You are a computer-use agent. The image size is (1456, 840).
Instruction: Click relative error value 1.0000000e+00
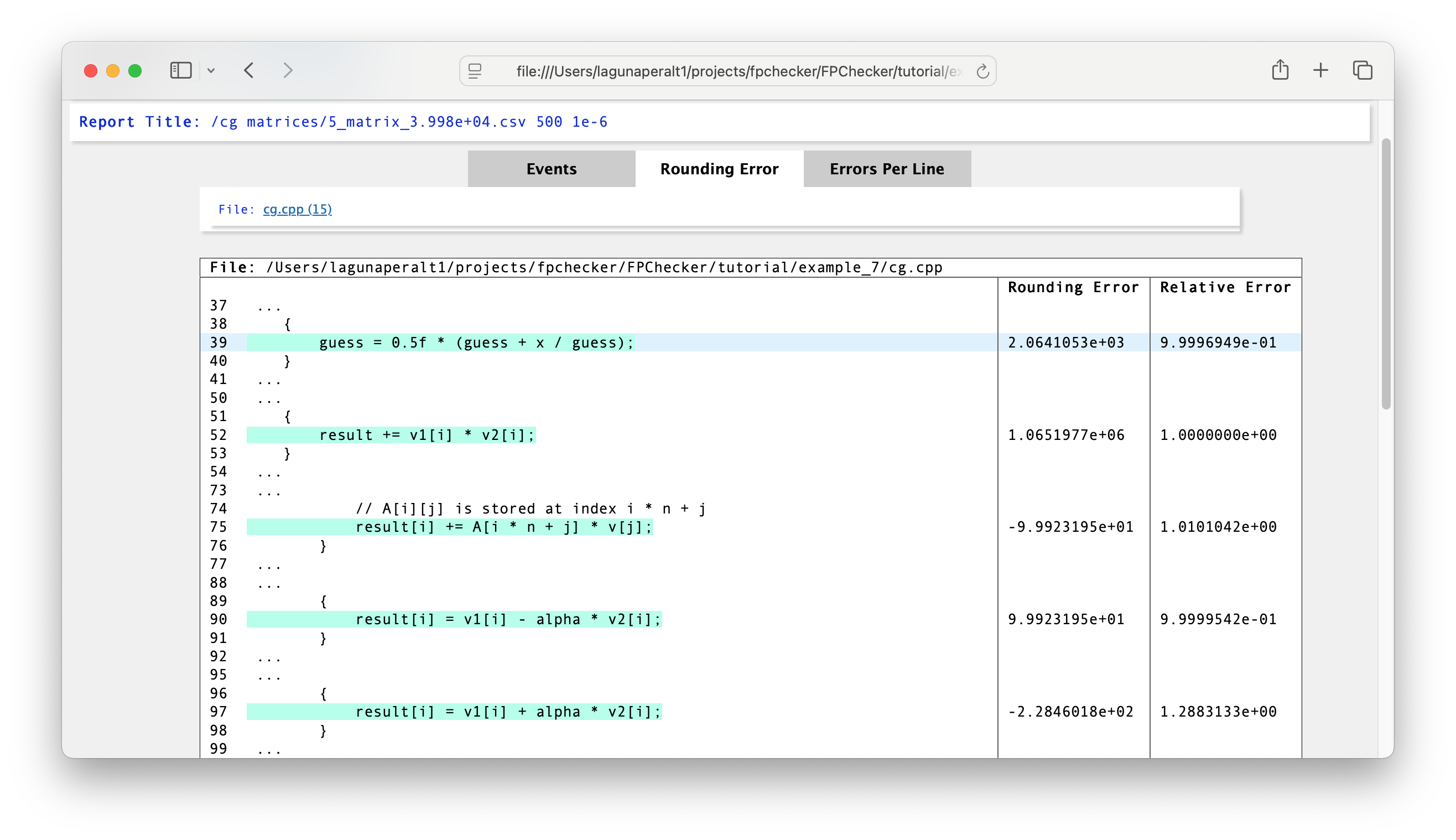[1218, 435]
